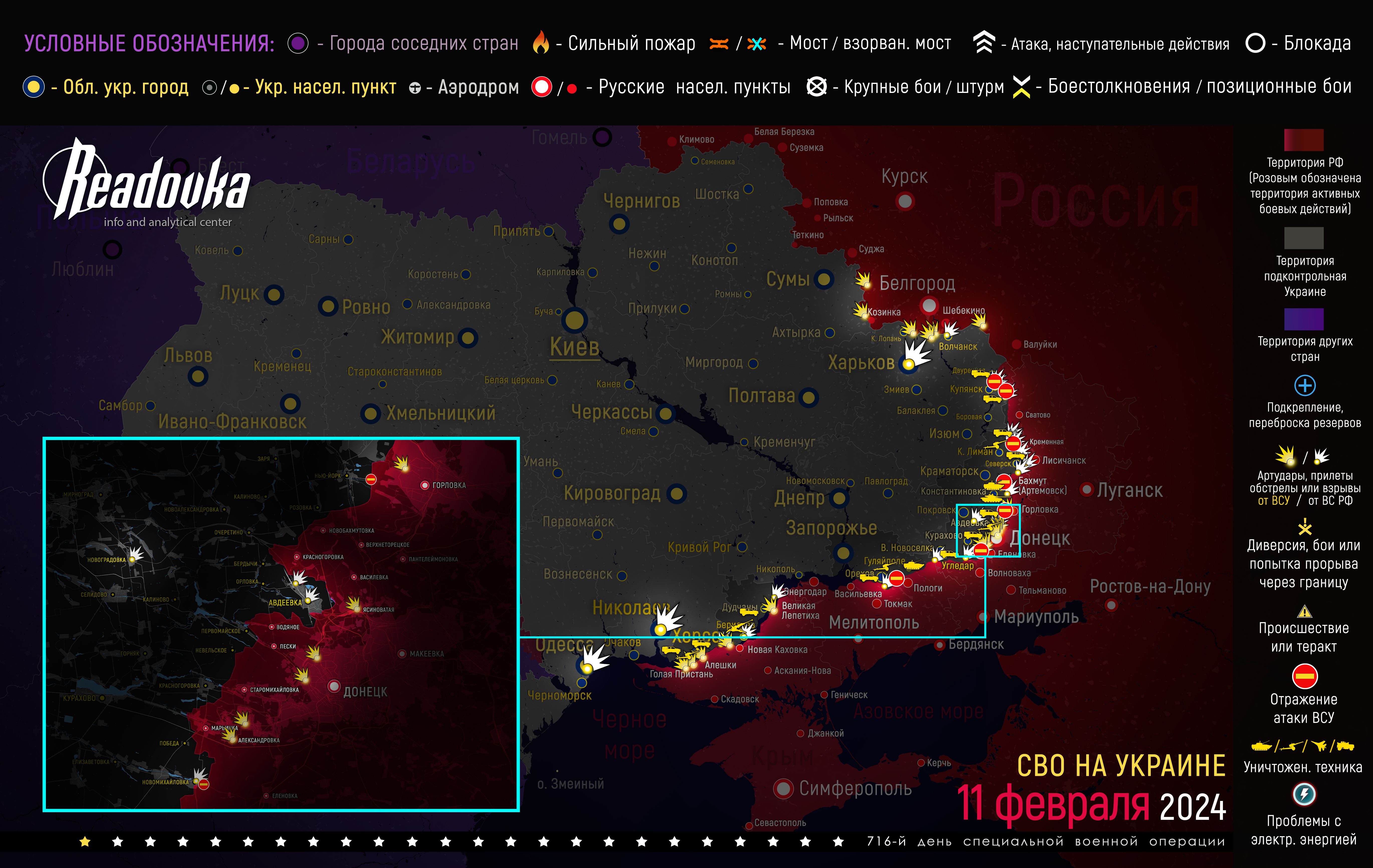Click the 'Белгород' city label

click(x=917, y=283)
